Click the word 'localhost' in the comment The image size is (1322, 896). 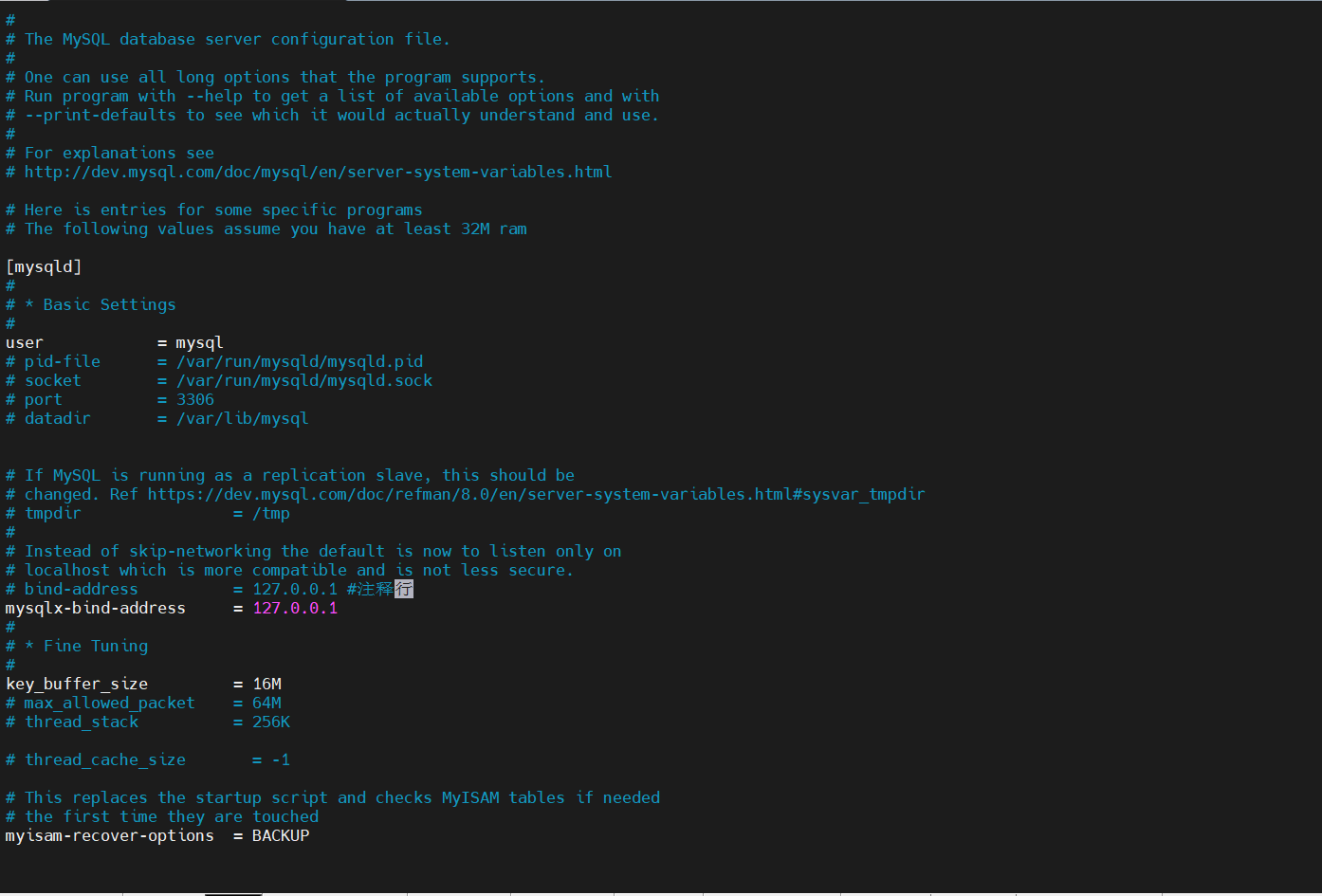(x=67, y=570)
